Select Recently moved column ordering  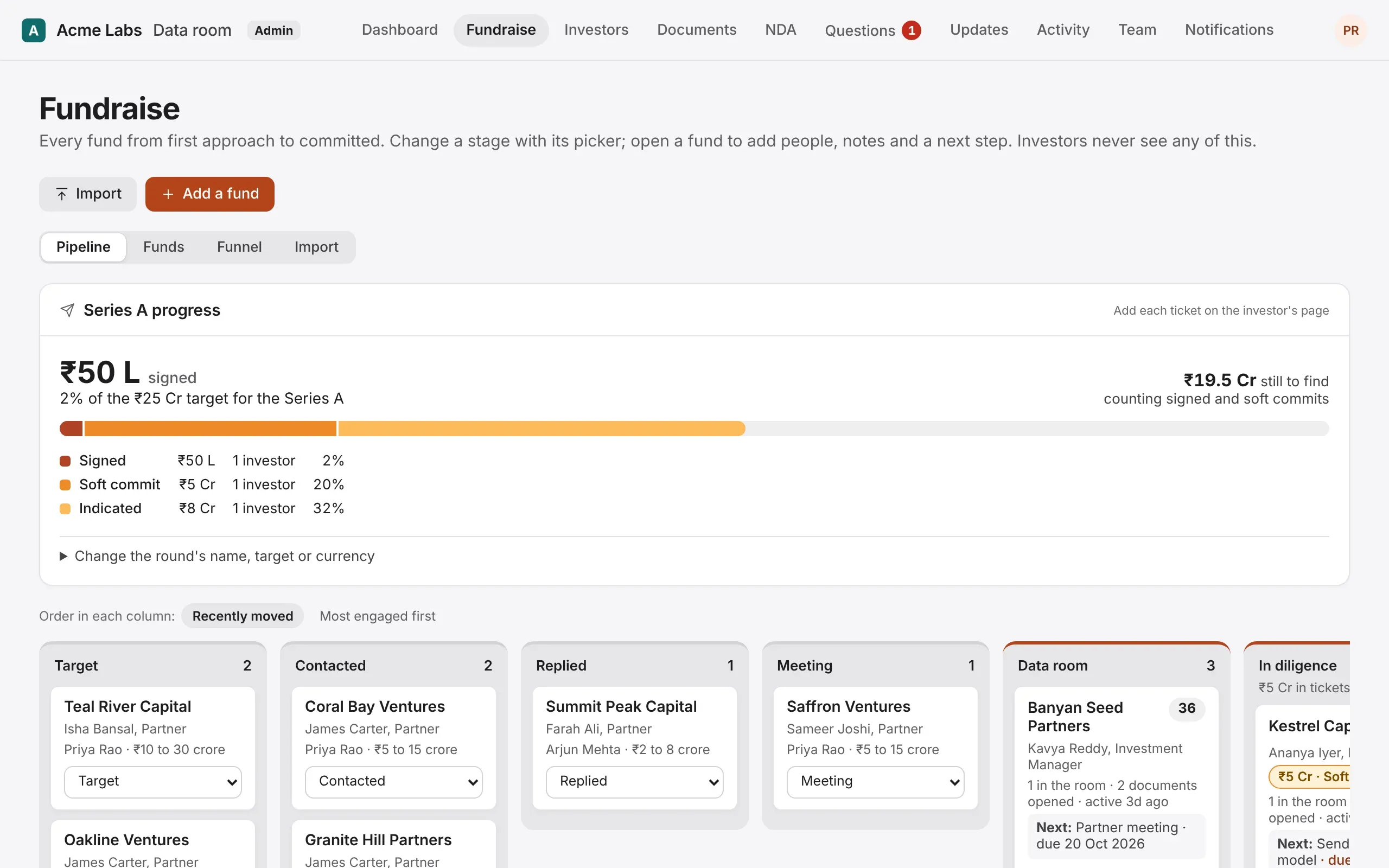click(x=242, y=616)
